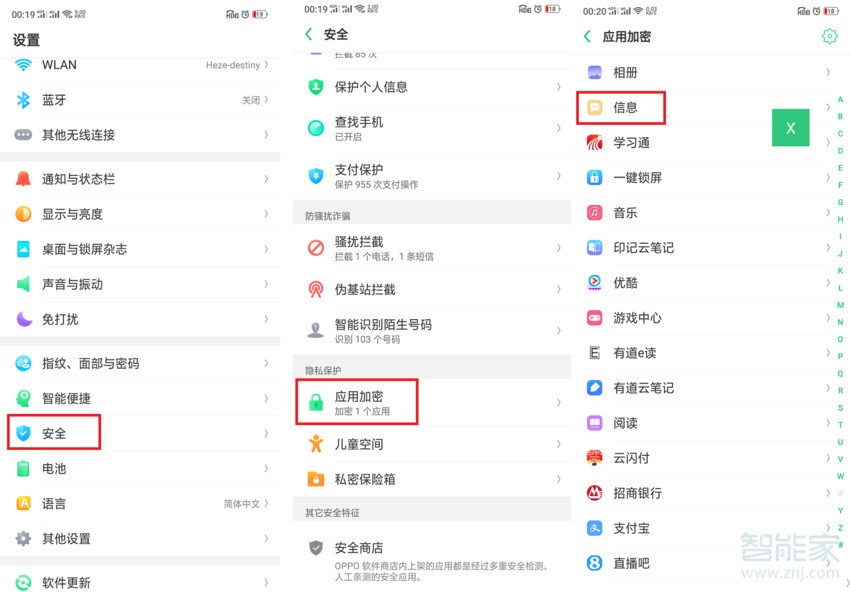Go back from the 应用加密 screen
This screenshot has height=592, width=850.
coord(587,36)
